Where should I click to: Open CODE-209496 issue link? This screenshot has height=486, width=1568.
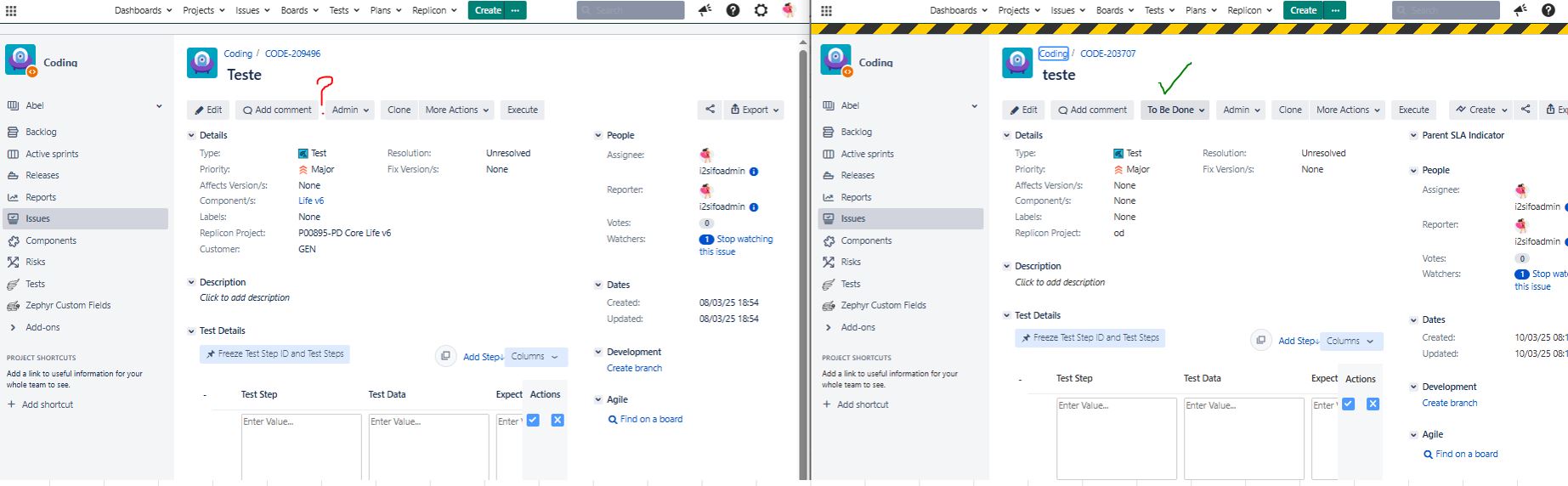pos(292,54)
